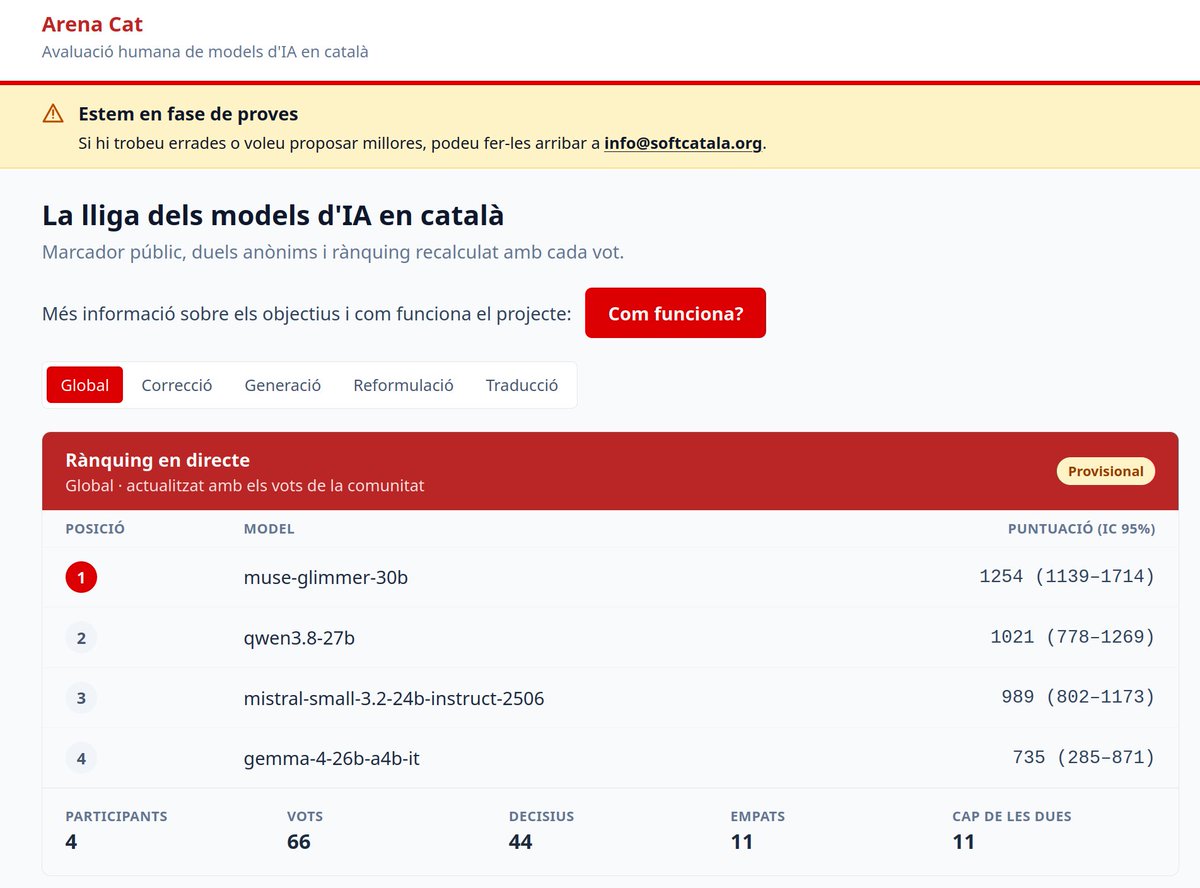Open the Traducció tab
The image size is (1200, 888).
coord(522,385)
